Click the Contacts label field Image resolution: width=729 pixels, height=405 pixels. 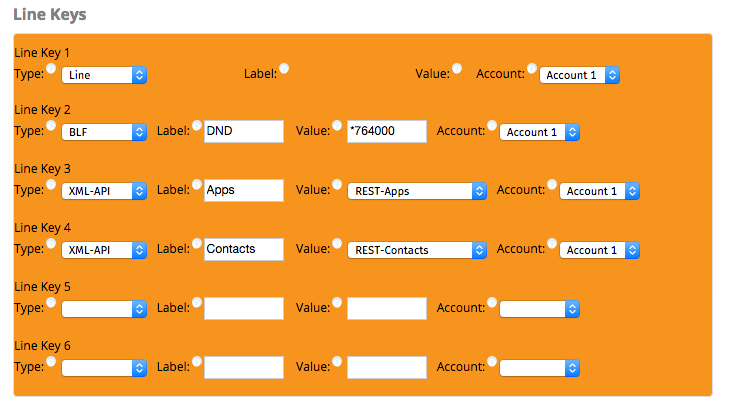pyautogui.click(x=244, y=250)
